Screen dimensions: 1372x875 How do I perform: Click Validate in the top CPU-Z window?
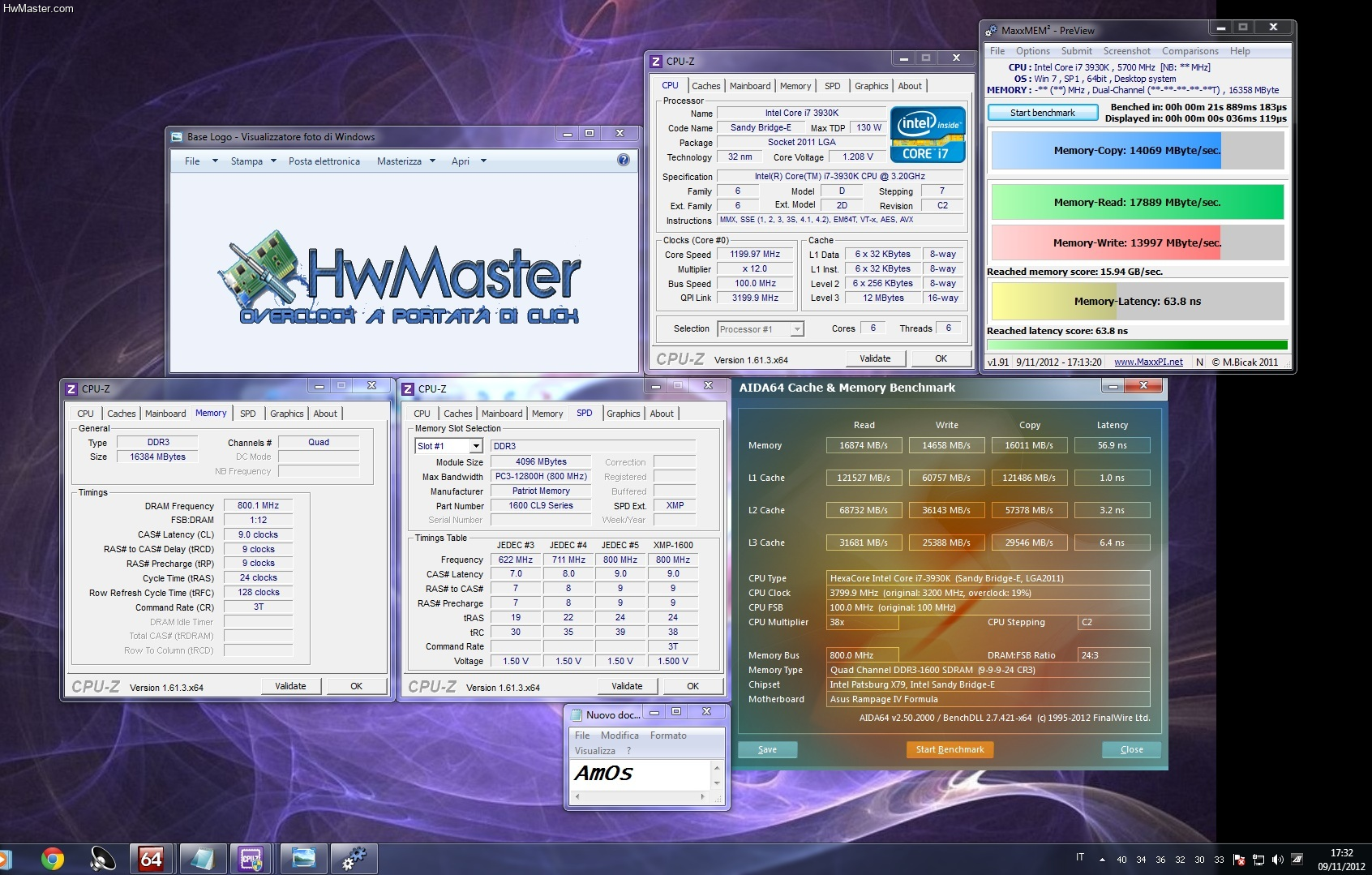[875, 358]
